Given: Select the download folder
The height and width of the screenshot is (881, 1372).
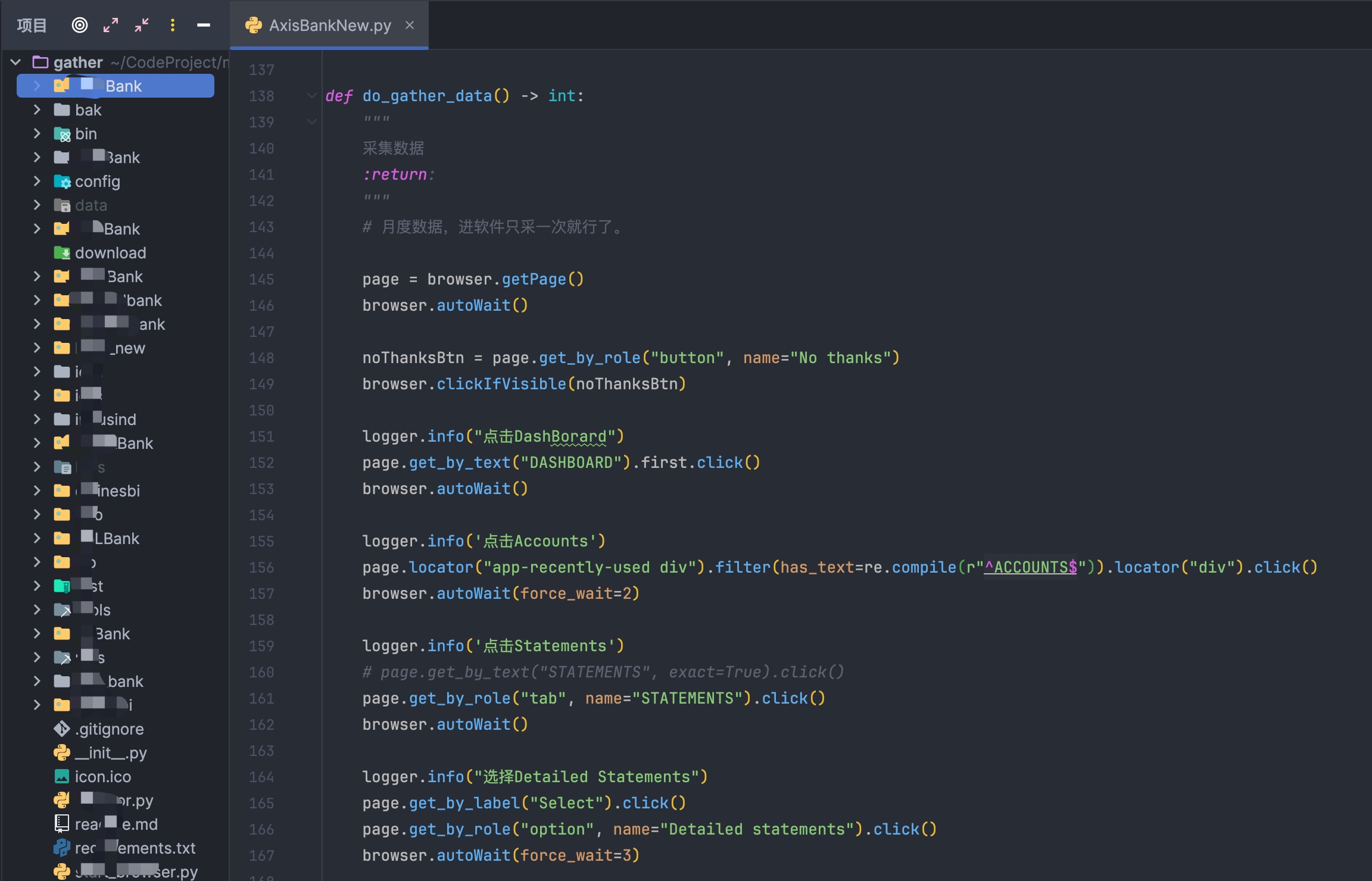Looking at the screenshot, I should 110,253.
